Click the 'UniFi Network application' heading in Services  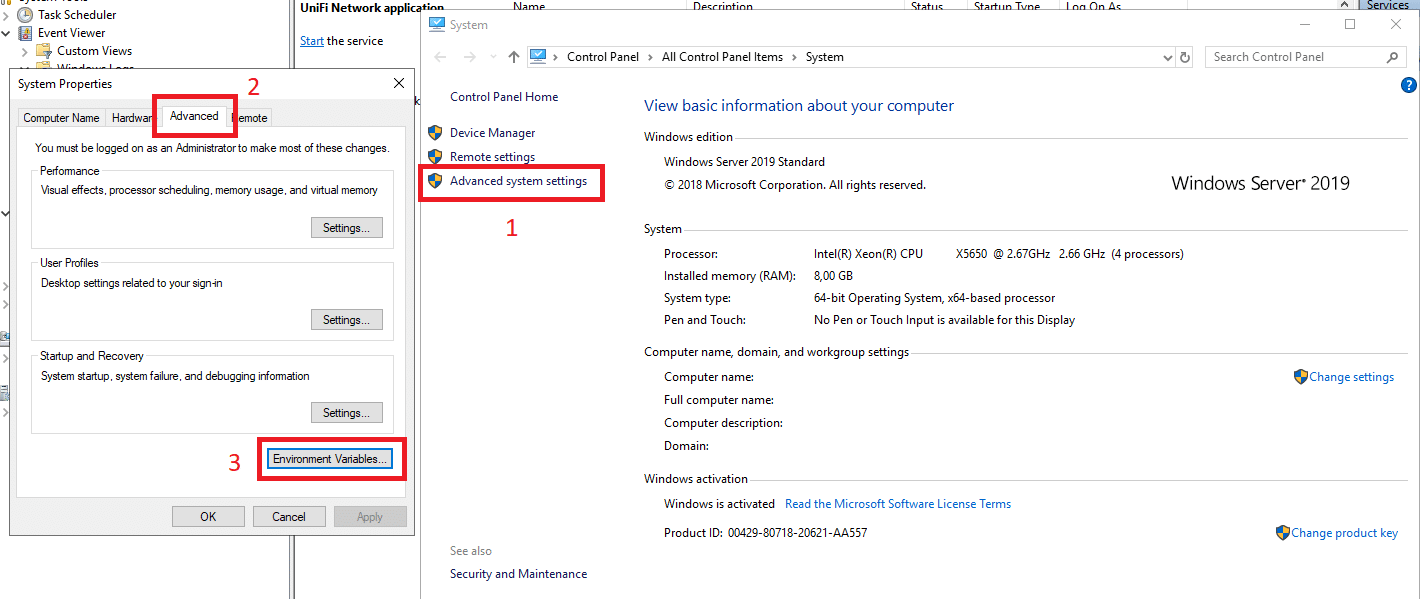[x=372, y=8]
